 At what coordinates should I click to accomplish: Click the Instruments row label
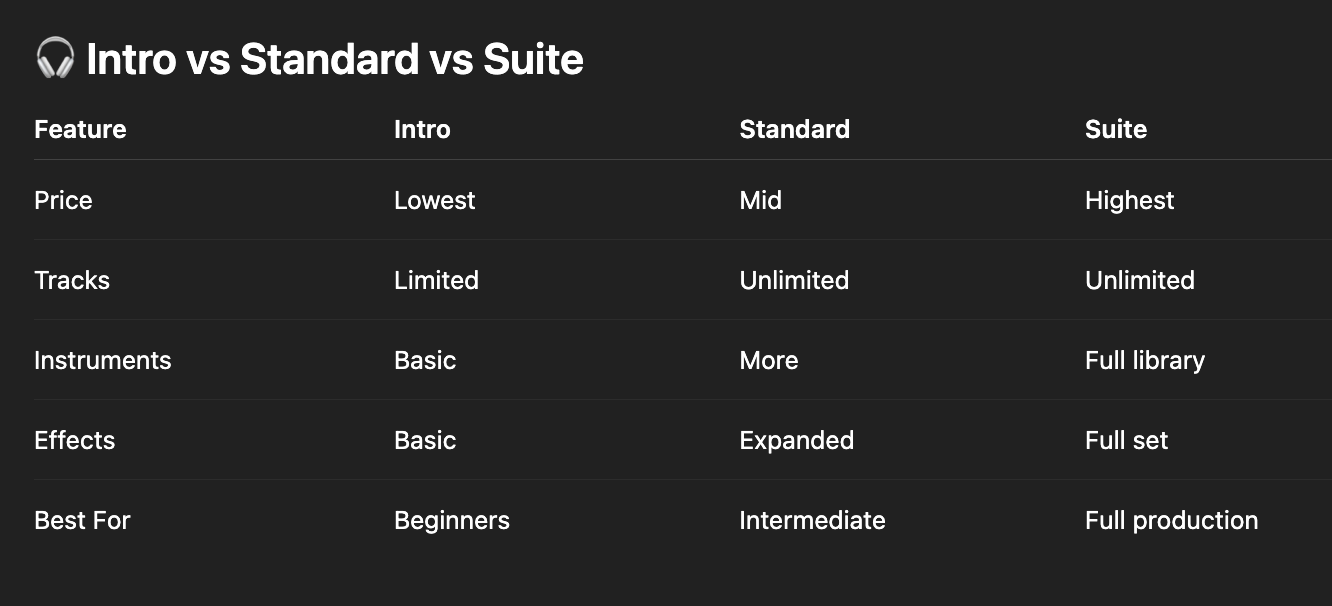point(103,360)
